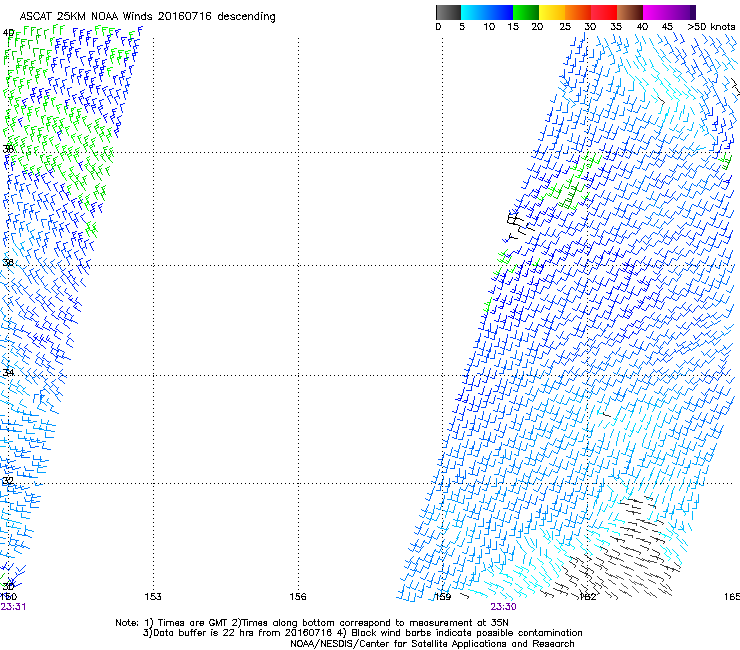740x650 pixels.
Task: Click the longitude label 153
Action: click(x=153, y=597)
